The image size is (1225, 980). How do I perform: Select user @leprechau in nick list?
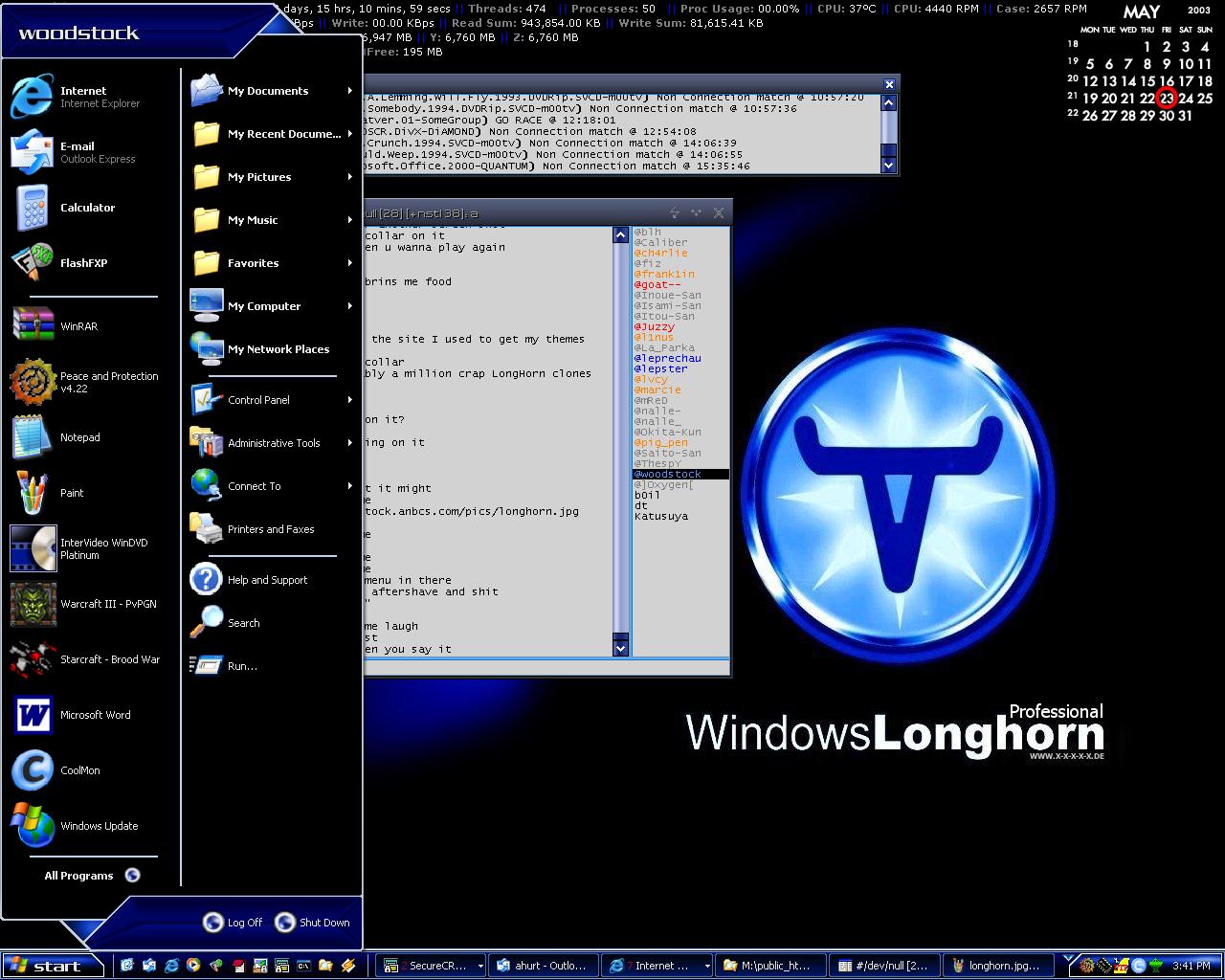pyautogui.click(x=667, y=358)
